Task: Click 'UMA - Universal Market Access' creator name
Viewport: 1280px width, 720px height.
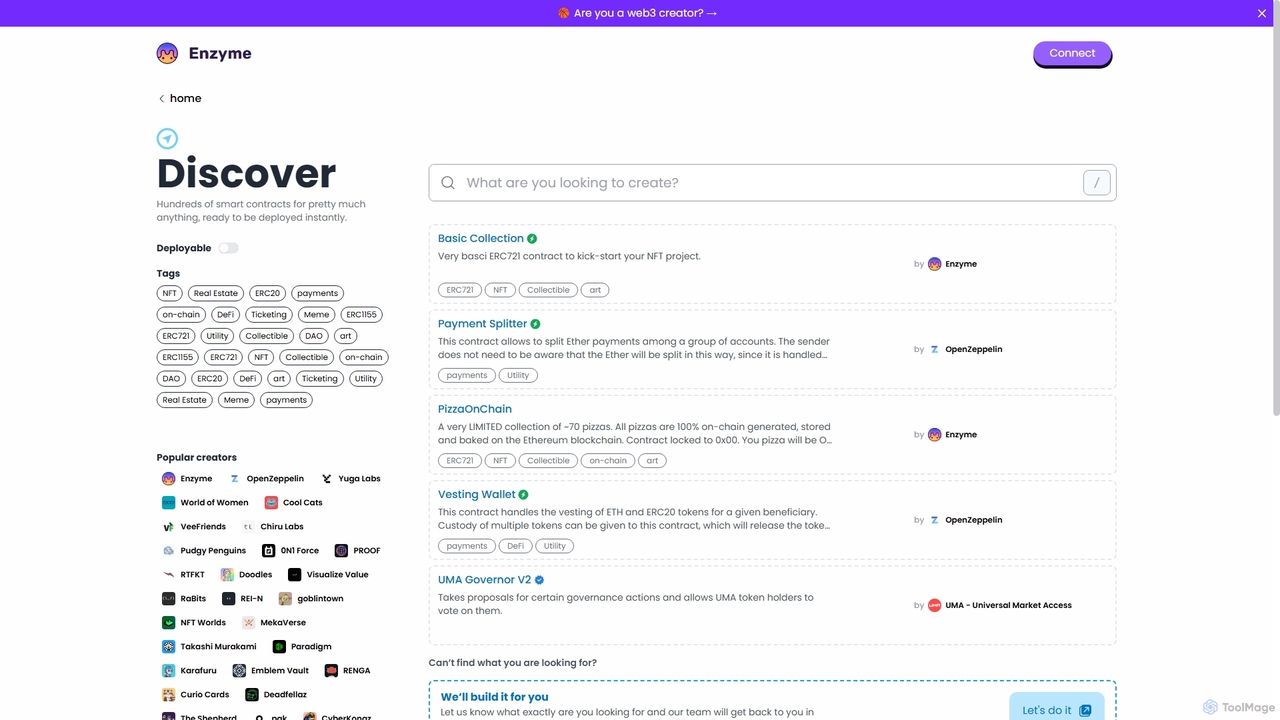Action: pyautogui.click(x=1008, y=605)
